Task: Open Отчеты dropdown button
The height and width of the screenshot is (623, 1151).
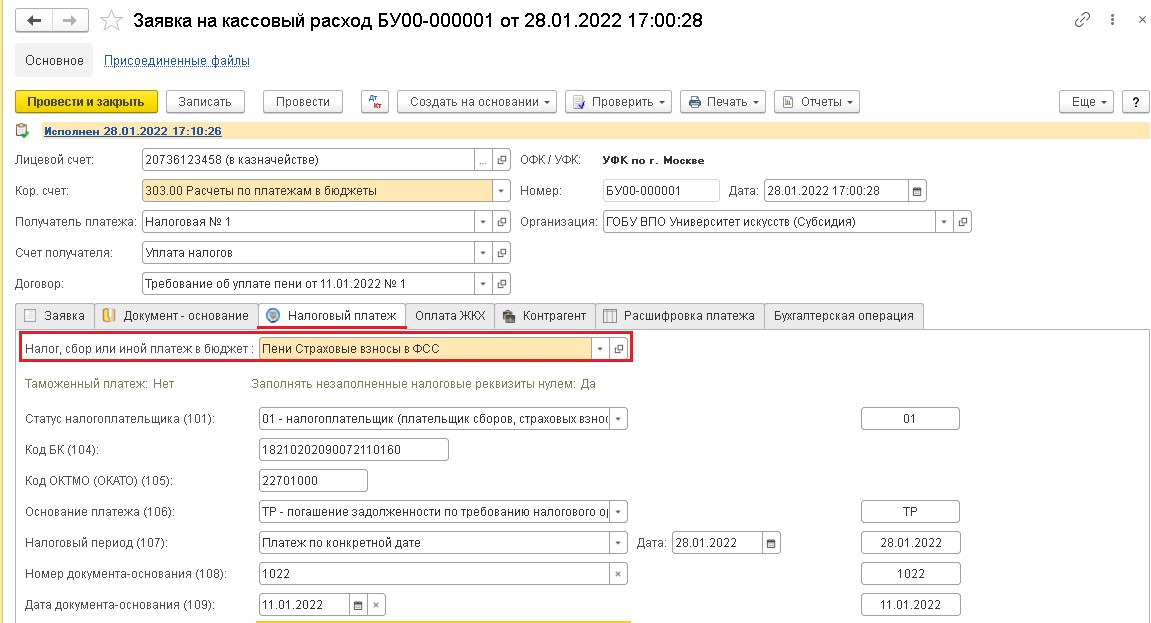Action: coord(817,102)
